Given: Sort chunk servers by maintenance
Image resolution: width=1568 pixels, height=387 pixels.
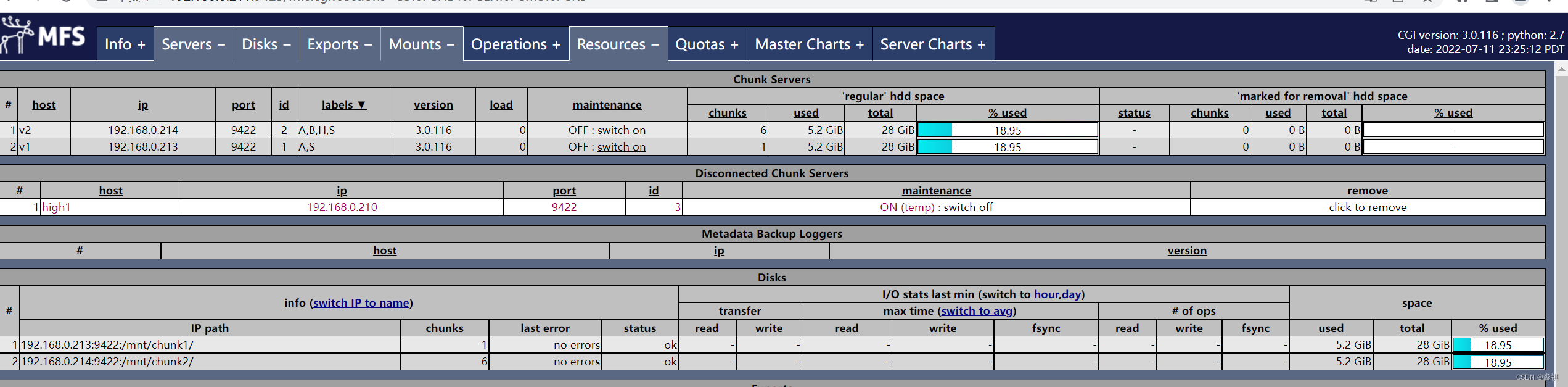Looking at the screenshot, I should pos(607,105).
